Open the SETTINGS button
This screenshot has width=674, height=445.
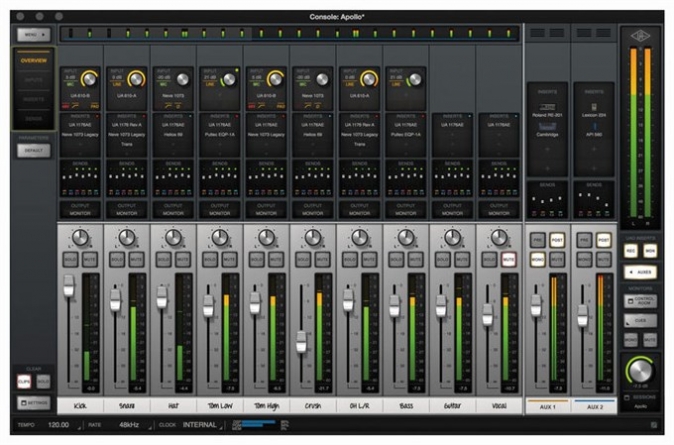coord(34,403)
